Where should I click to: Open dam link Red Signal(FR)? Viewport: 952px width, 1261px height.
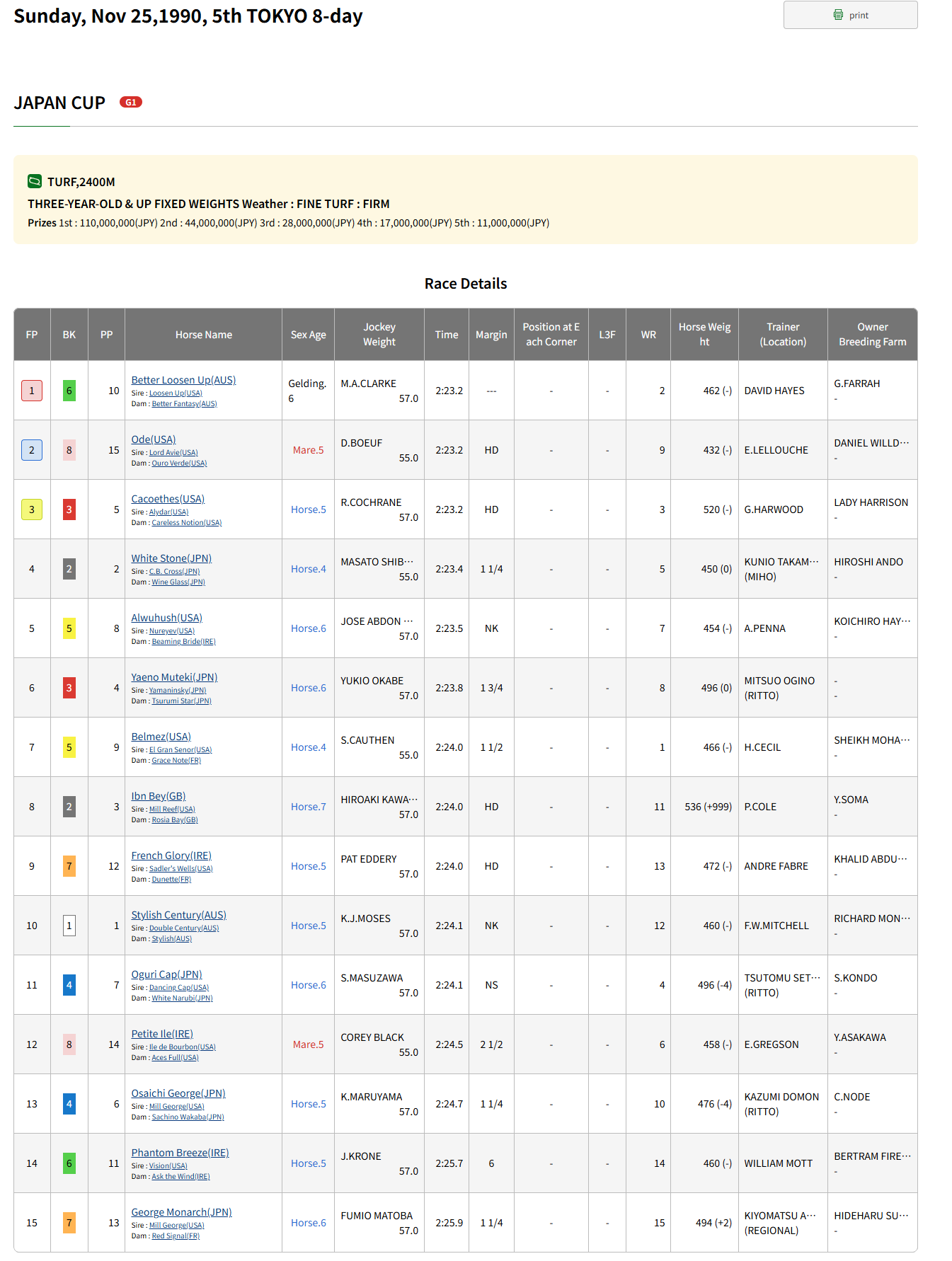176,1236
